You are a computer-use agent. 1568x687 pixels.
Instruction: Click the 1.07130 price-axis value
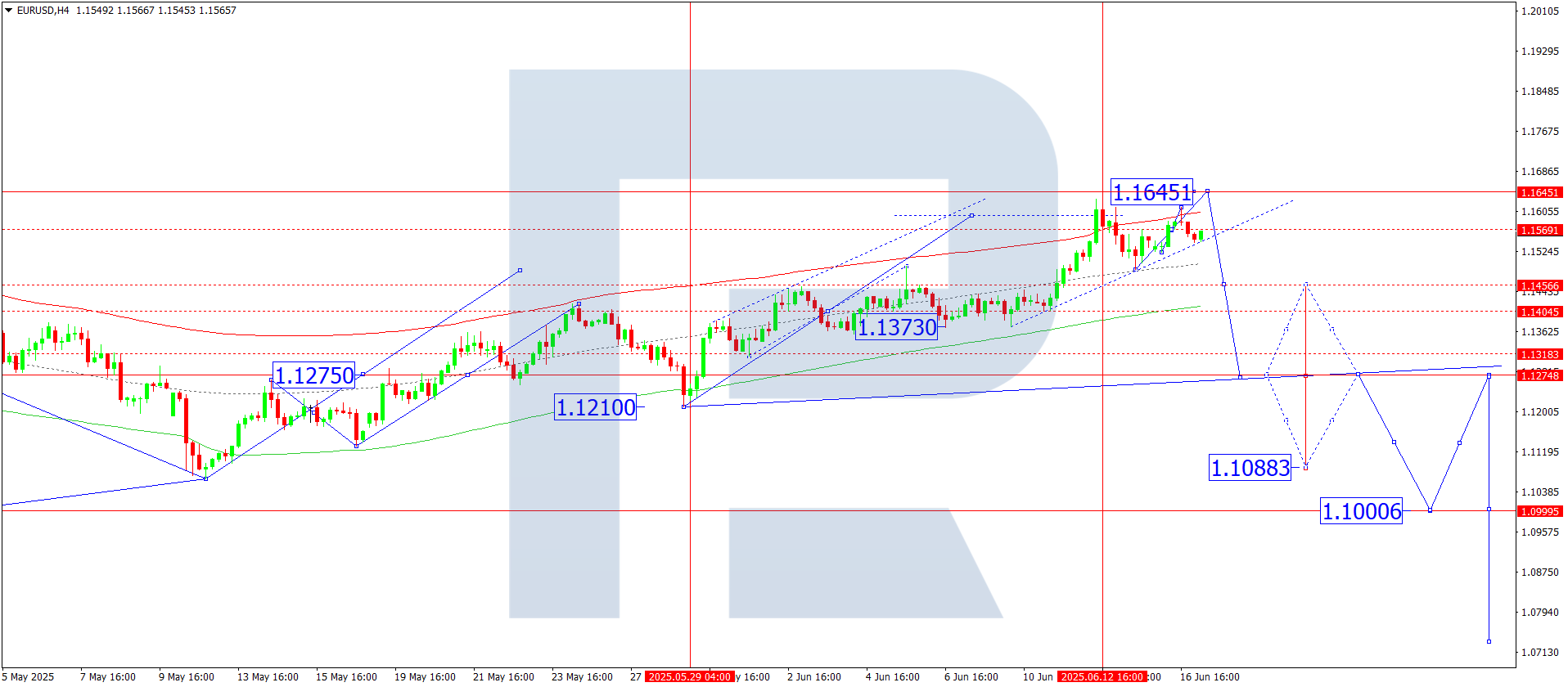(x=1539, y=652)
